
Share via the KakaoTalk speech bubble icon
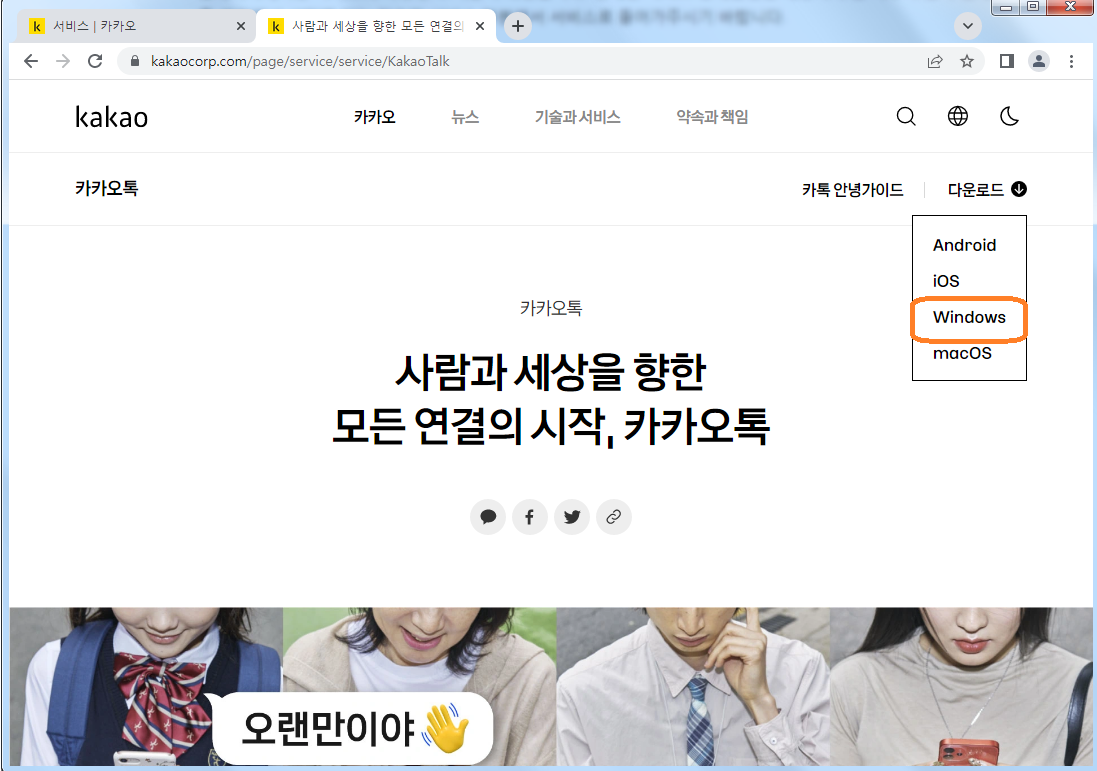click(x=488, y=517)
